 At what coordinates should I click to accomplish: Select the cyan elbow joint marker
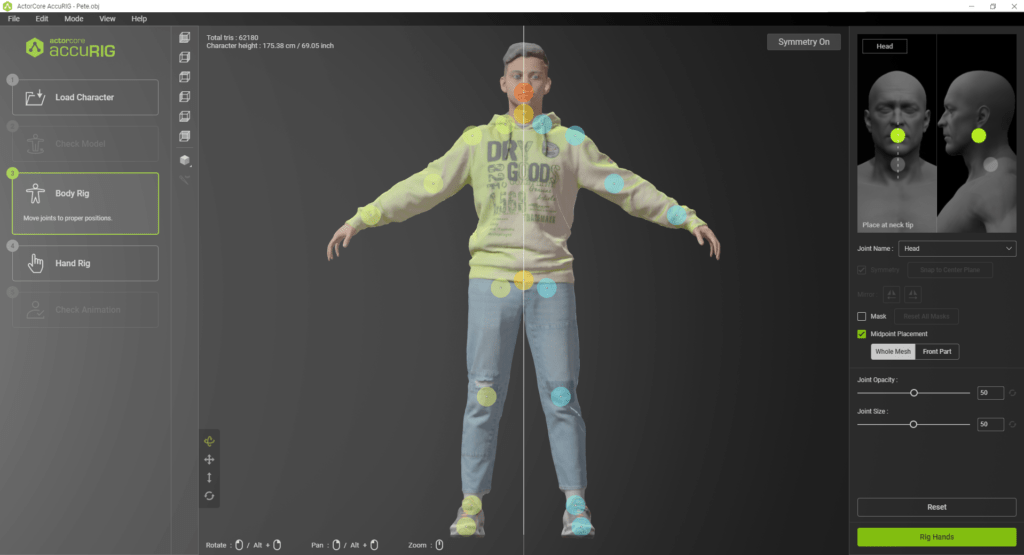(614, 183)
